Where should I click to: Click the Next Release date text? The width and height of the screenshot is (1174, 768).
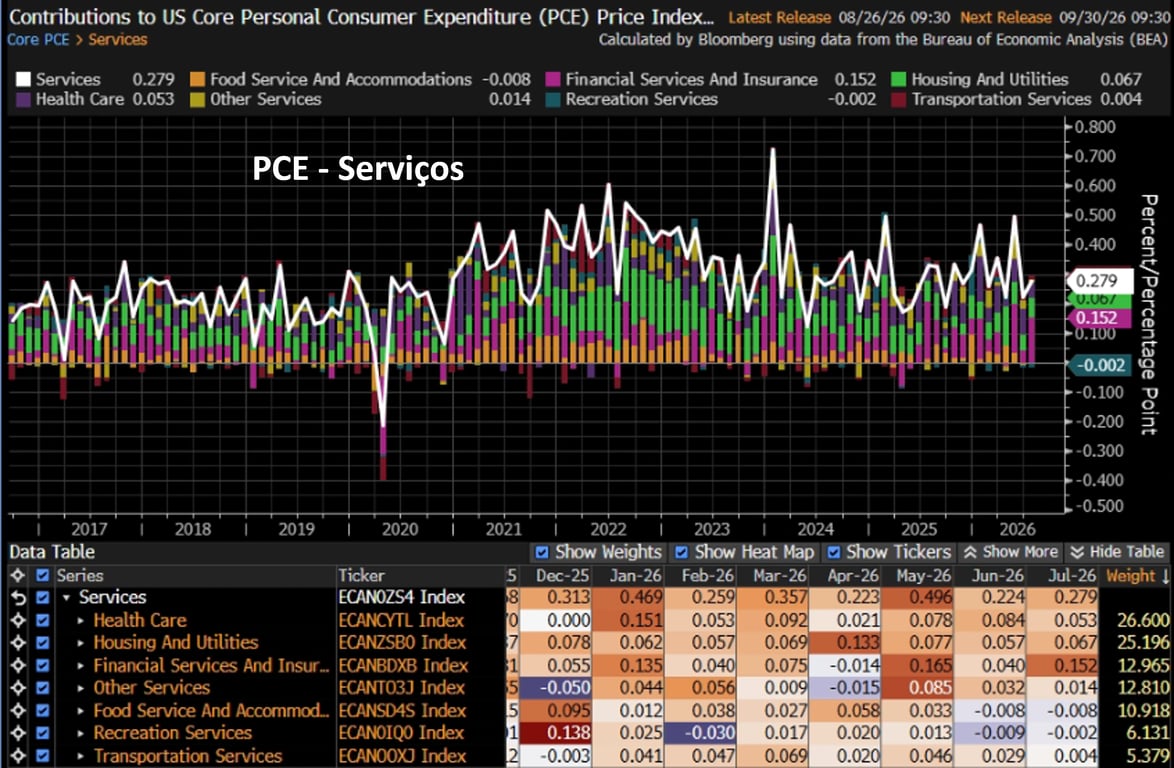(1113, 17)
